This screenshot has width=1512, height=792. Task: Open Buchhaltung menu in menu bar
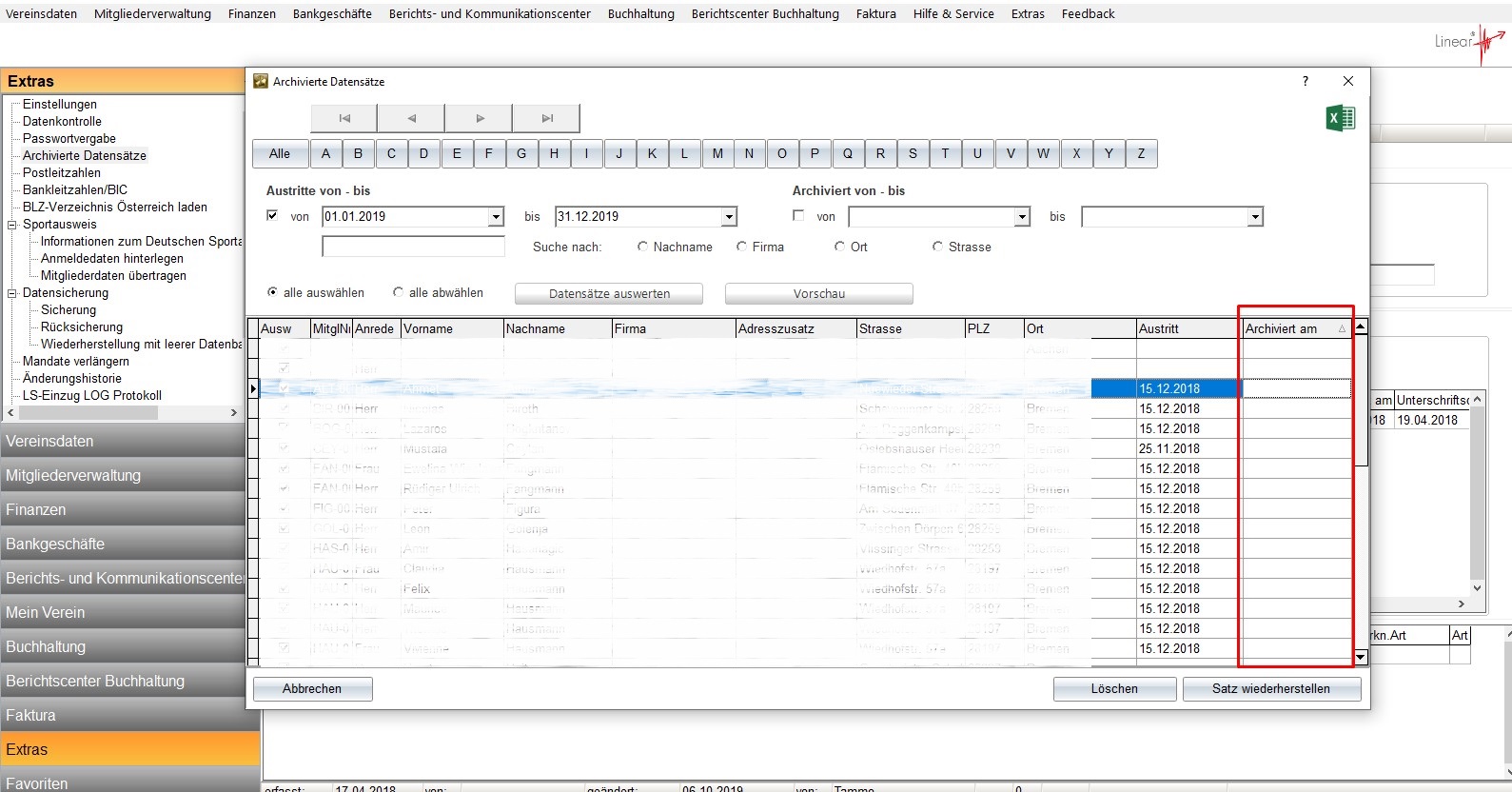click(641, 13)
